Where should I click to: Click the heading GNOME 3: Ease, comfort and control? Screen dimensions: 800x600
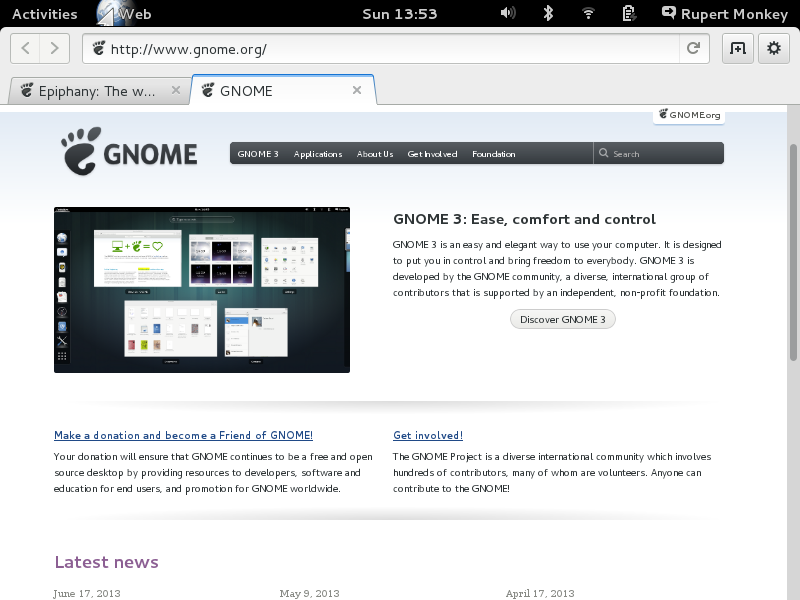tap(524, 219)
